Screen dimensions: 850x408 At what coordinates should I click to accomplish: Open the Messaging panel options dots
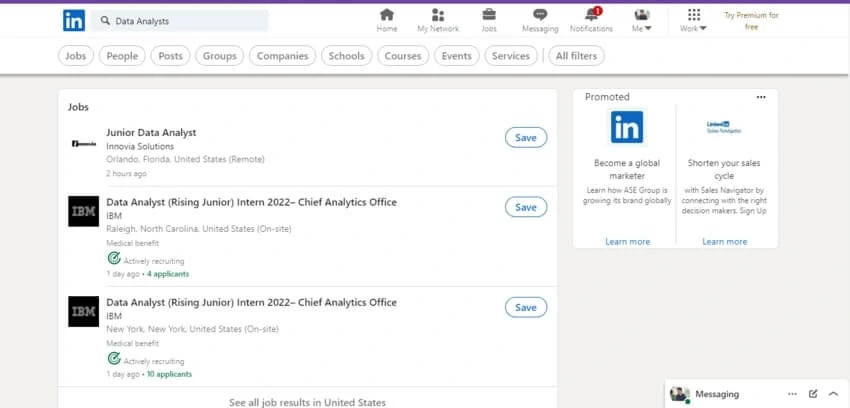[793, 394]
